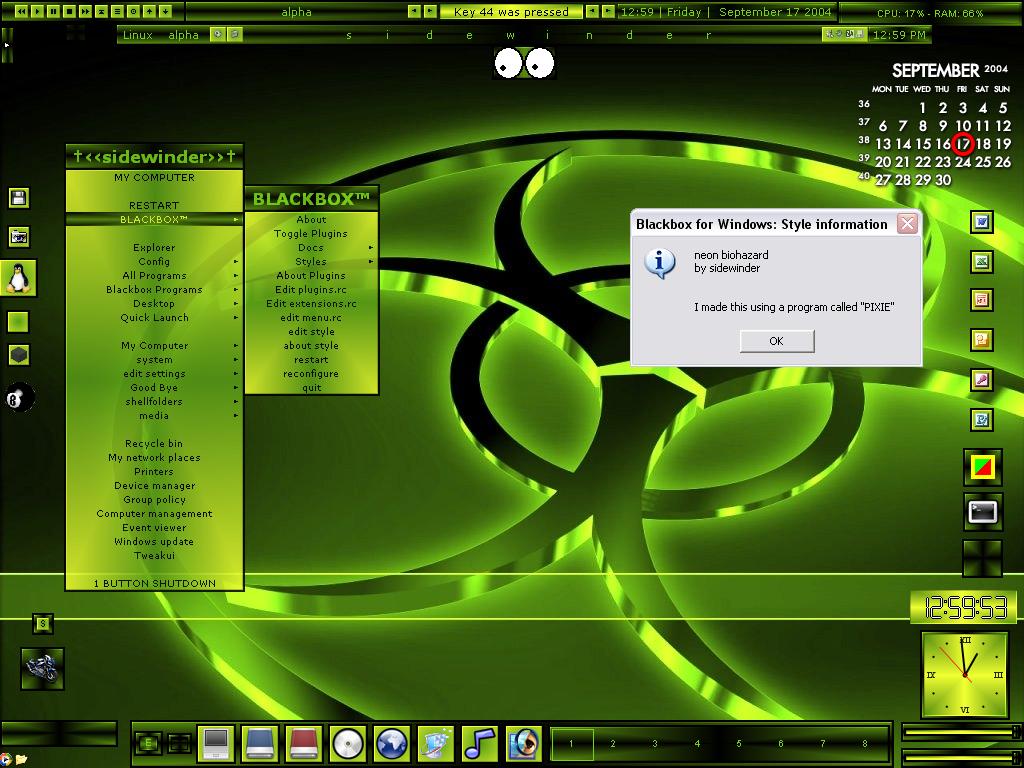Select RESTART in sidewinder menu
1024x768 pixels.
(154, 205)
